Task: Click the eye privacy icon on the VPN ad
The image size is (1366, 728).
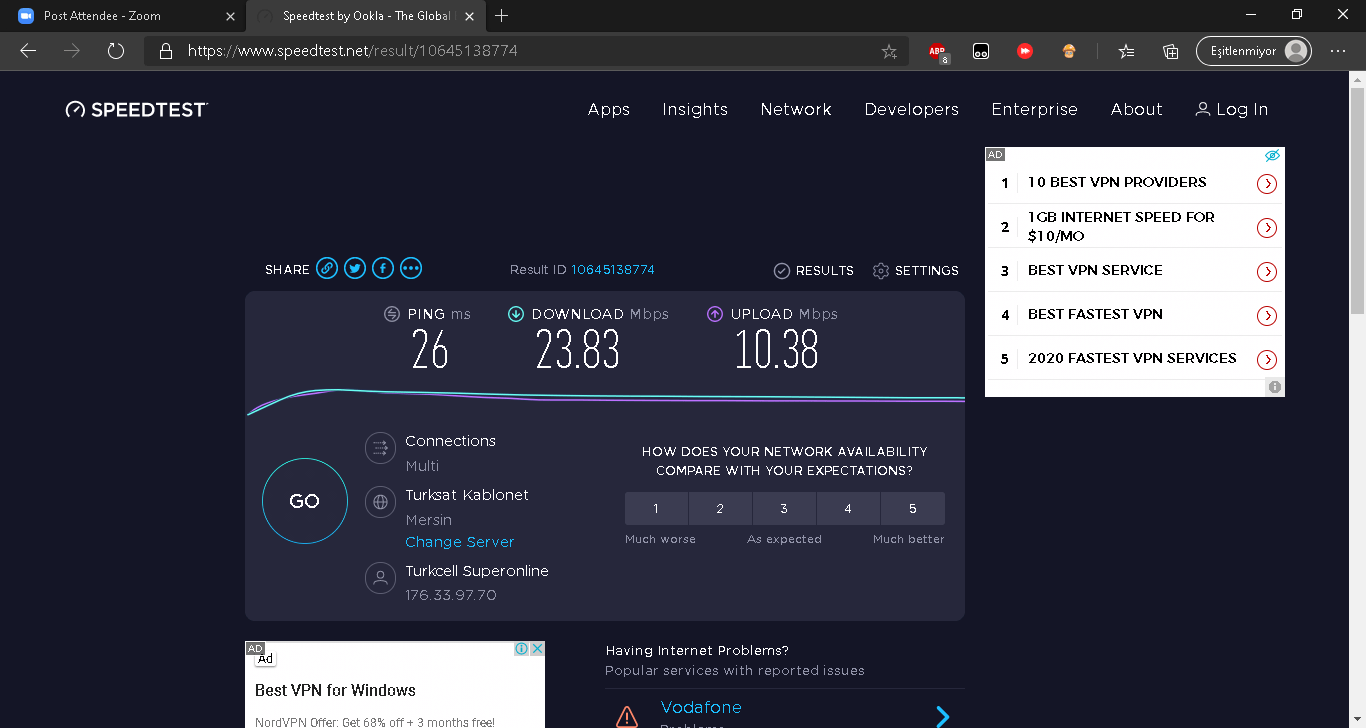Action: (1272, 156)
